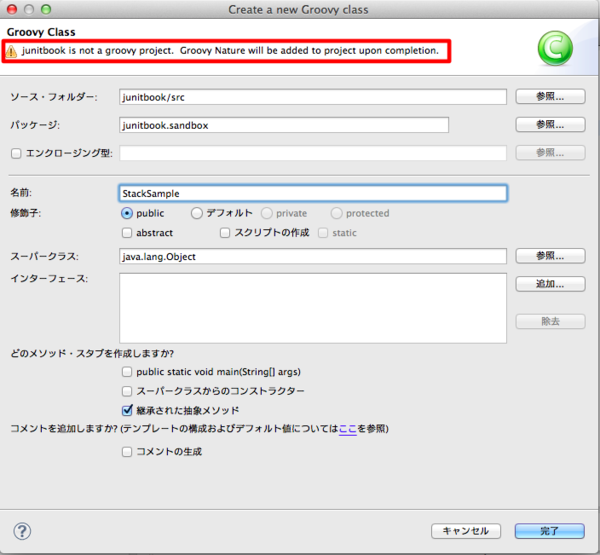Click the superclass field java.lang.Object
Viewport: 600px width, 555px height.
[313, 256]
